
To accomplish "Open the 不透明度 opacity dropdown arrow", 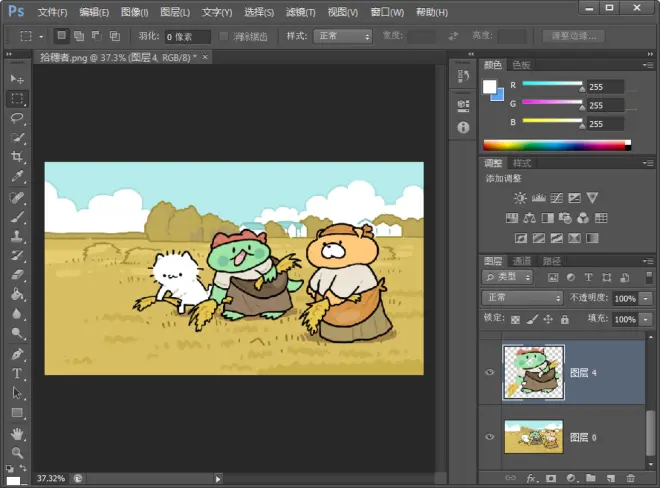I will click(646, 299).
